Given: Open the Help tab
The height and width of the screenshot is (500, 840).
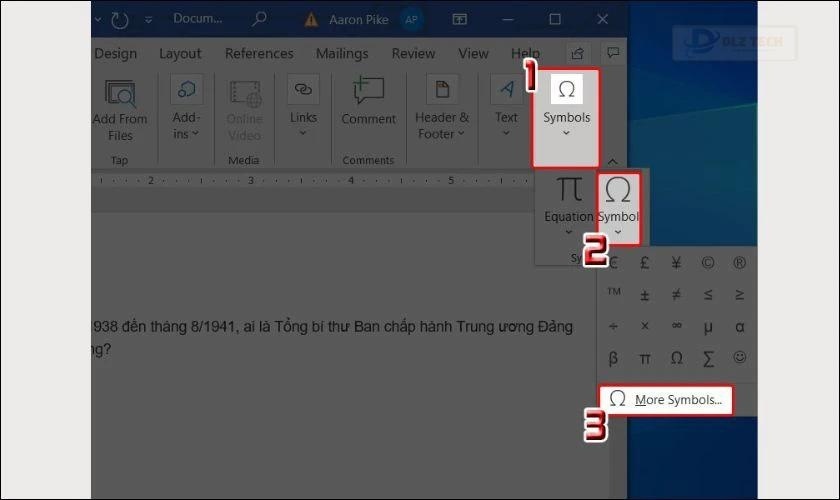Looking at the screenshot, I should click(x=524, y=53).
